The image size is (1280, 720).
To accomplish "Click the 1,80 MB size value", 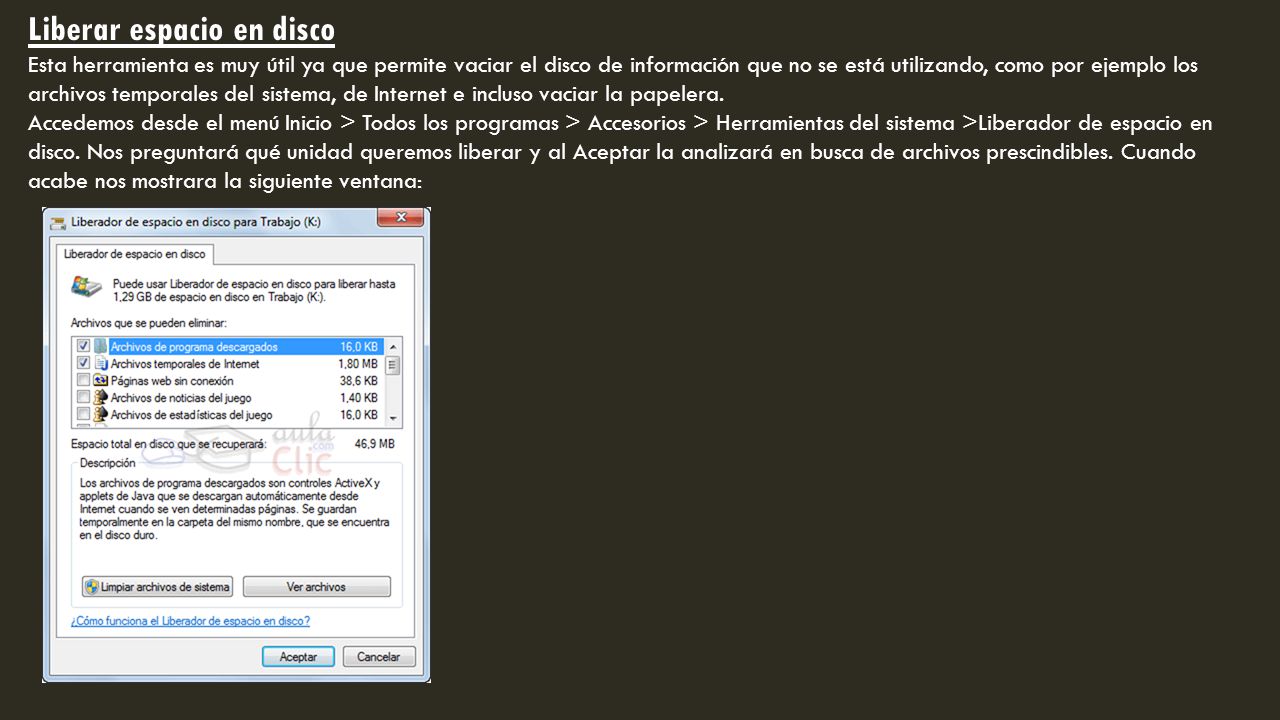I will (358, 364).
